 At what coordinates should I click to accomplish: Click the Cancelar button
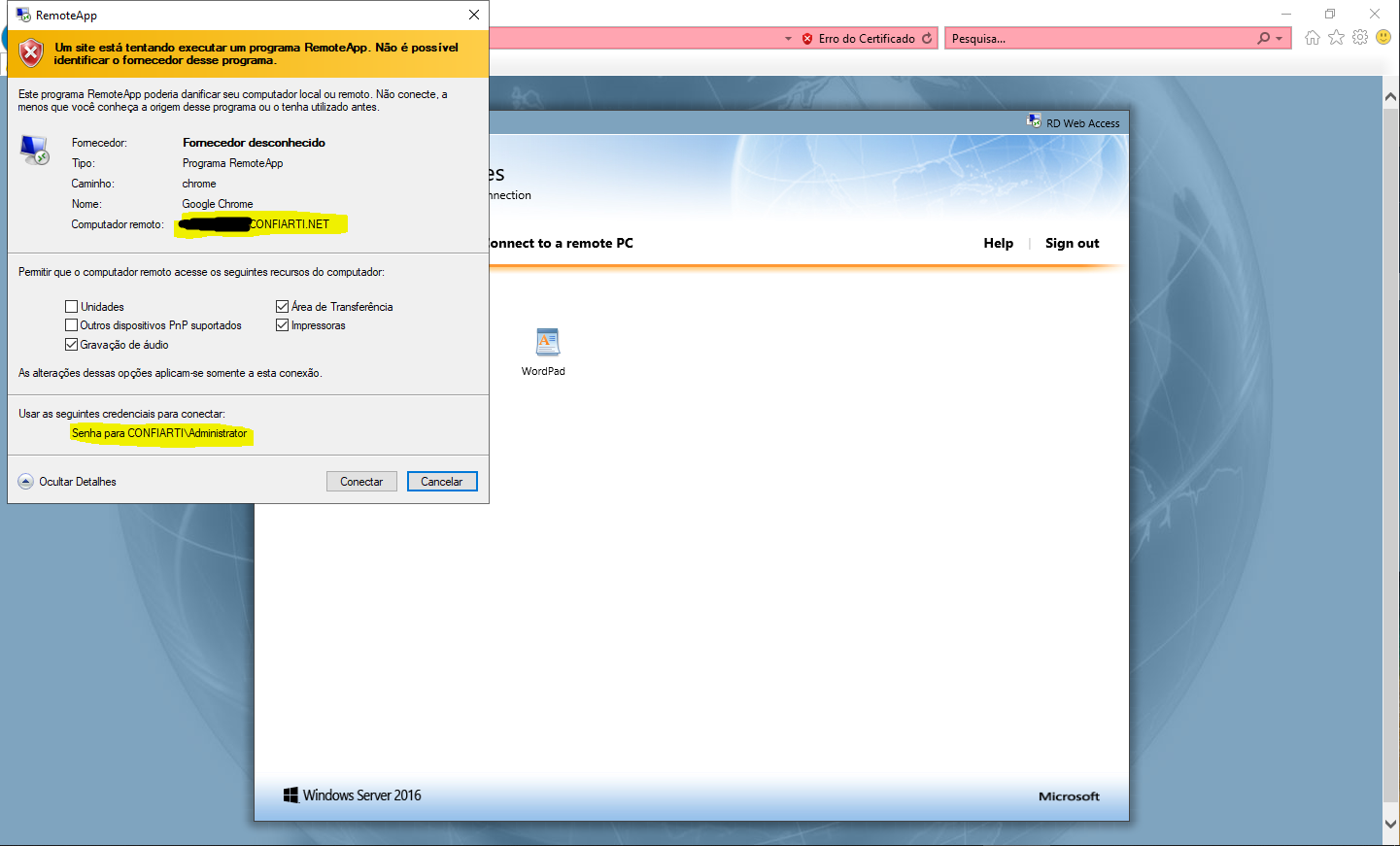pyautogui.click(x=442, y=482)
